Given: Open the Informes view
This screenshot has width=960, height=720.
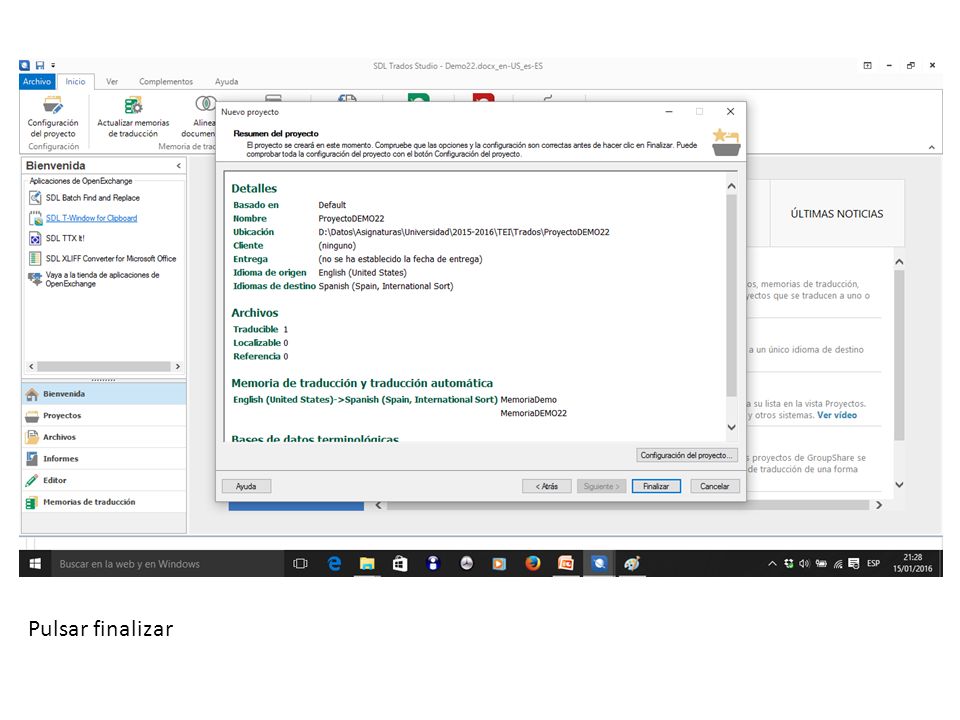Looking at the screenshot, I should tap(104, 459).
